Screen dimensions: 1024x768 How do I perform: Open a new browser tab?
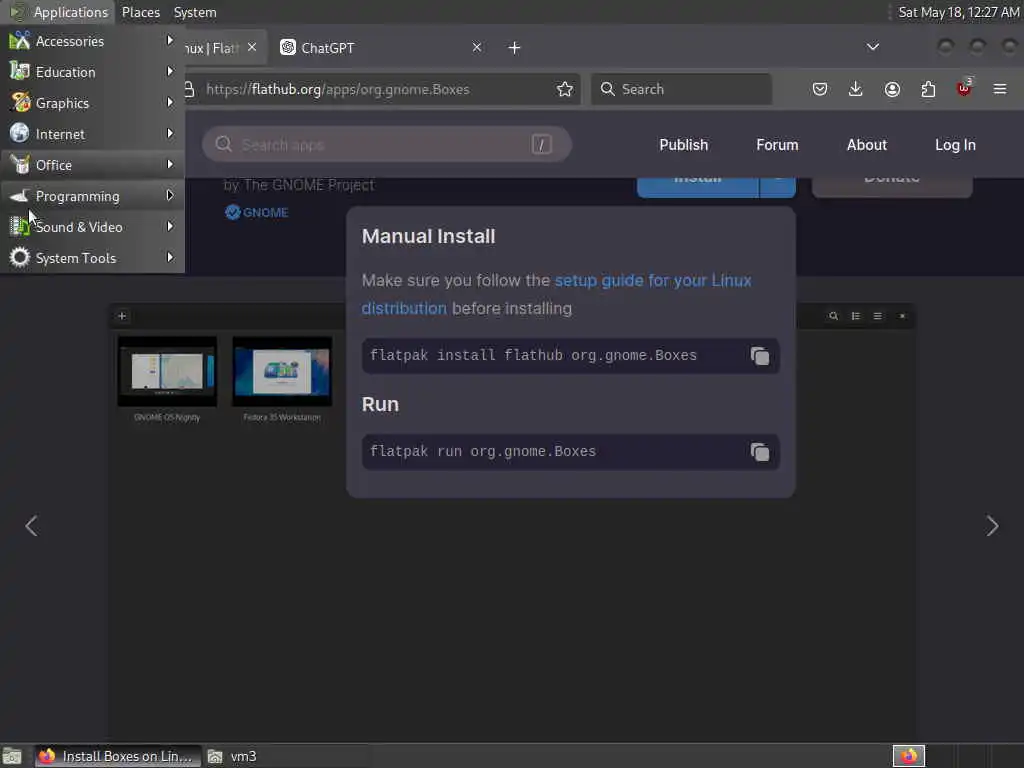514,48
